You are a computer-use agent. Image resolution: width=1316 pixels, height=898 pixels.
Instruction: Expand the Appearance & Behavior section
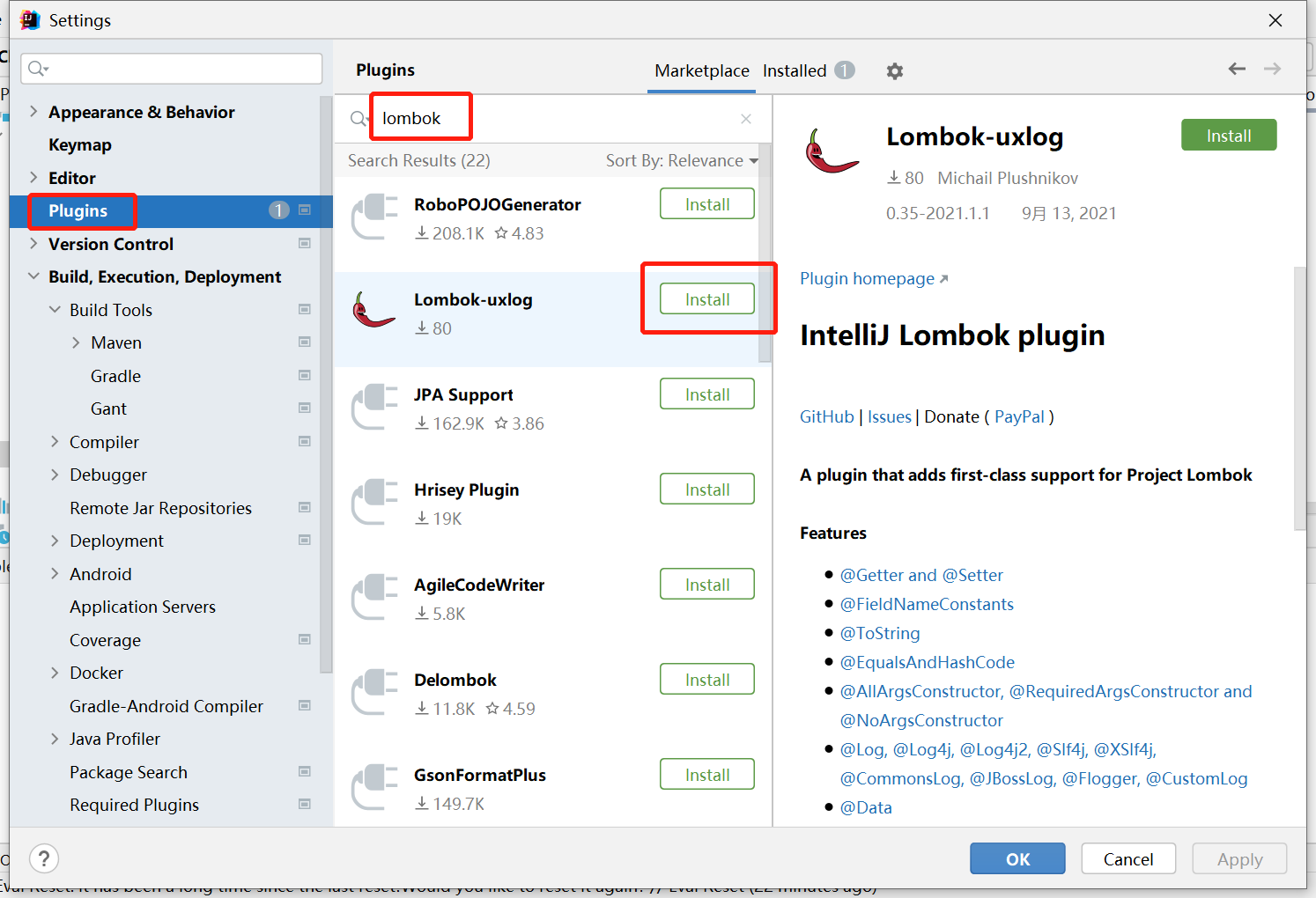33,112
